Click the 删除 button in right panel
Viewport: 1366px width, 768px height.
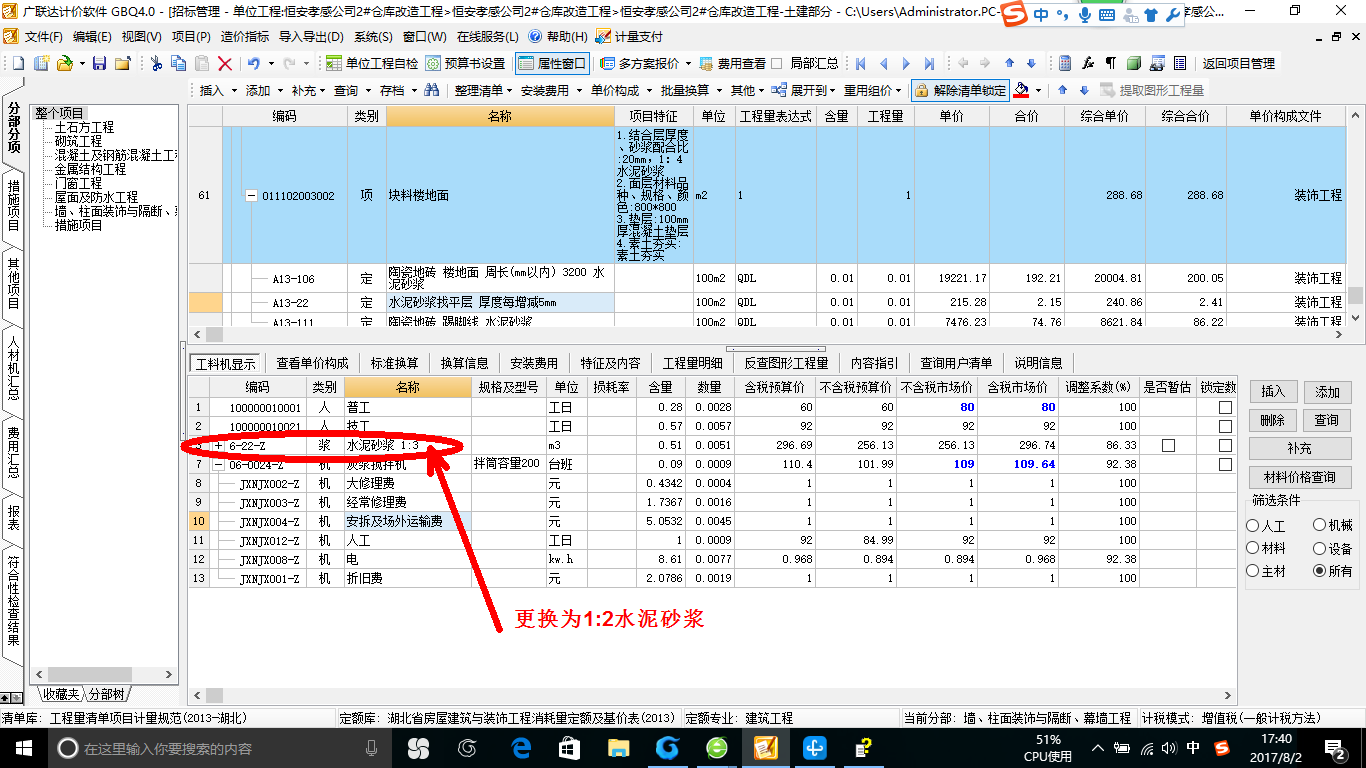(1272, 420)
